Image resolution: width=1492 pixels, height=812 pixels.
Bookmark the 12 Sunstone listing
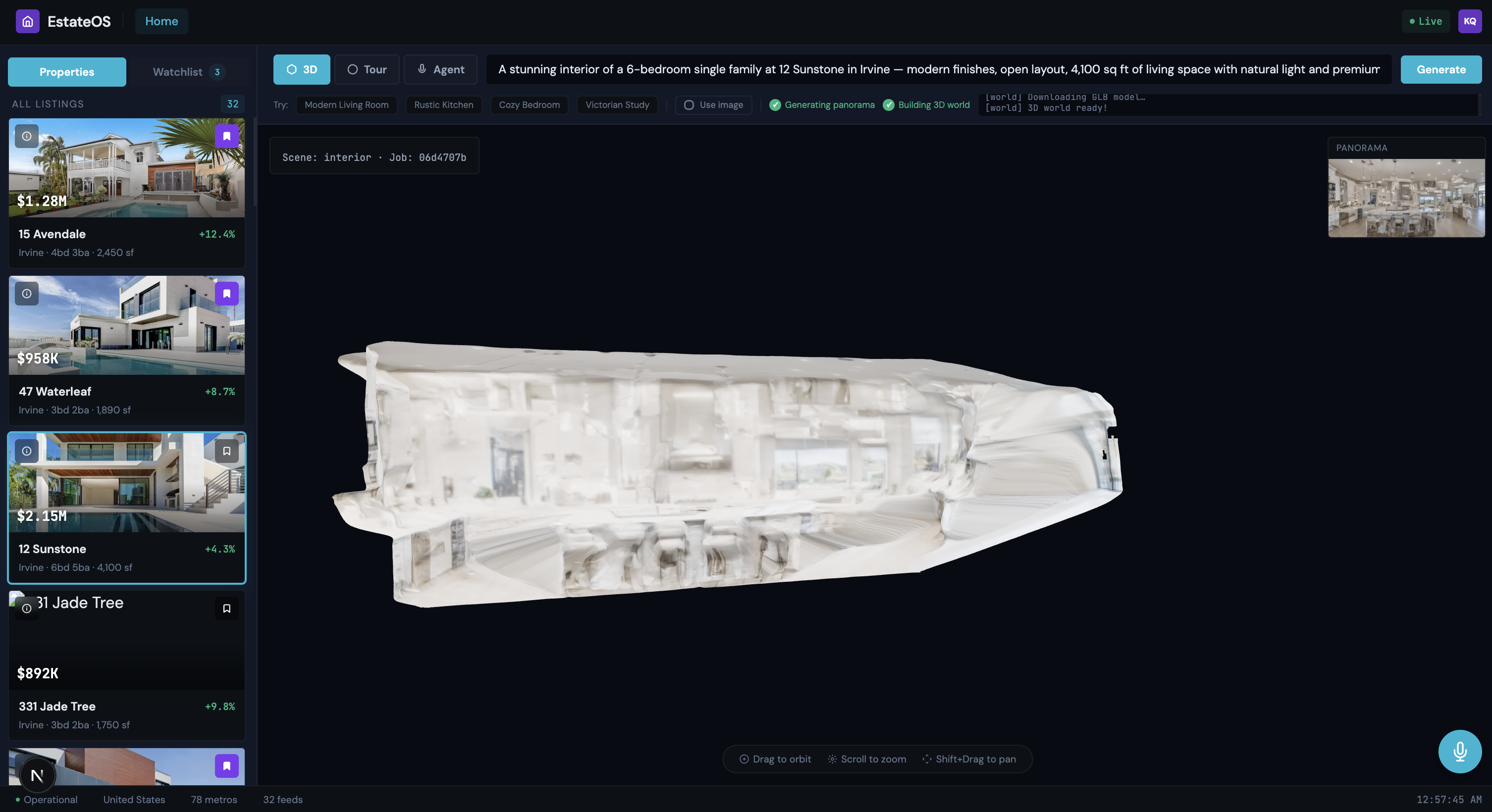click(226, 451)
